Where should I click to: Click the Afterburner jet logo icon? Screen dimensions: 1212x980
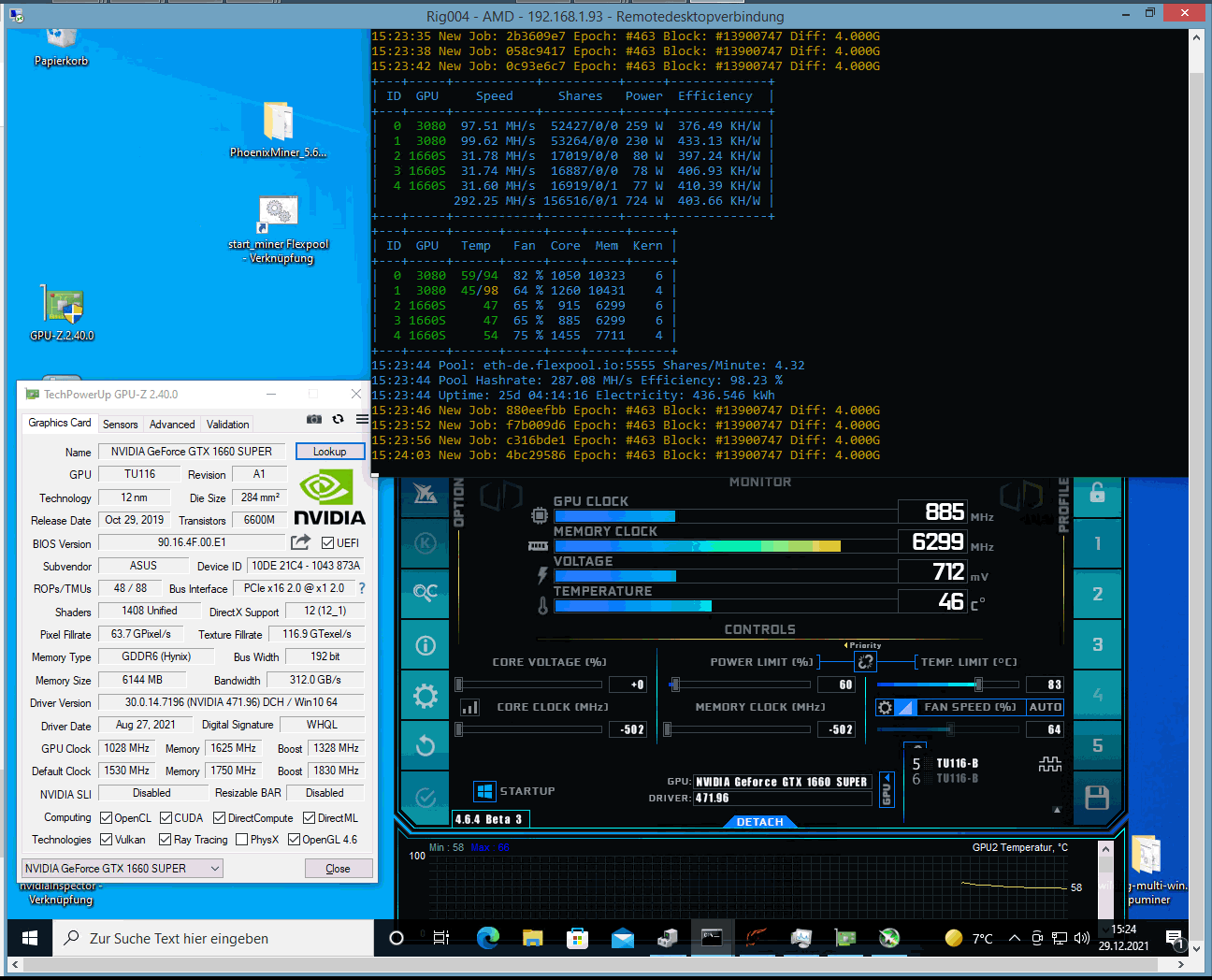point(426,494)
